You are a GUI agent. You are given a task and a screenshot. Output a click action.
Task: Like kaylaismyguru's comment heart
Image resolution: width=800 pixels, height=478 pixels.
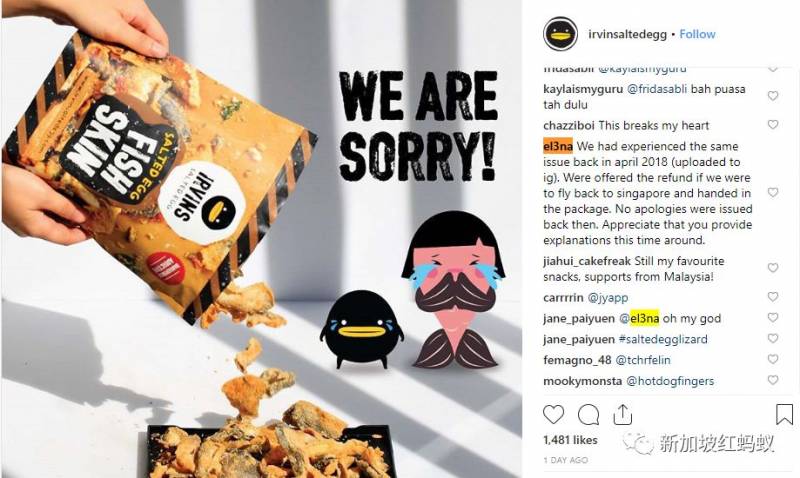point(773,96)
